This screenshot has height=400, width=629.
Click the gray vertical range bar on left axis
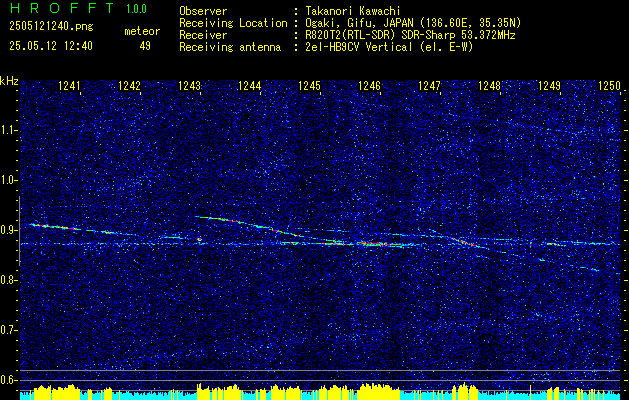point(19,231)
